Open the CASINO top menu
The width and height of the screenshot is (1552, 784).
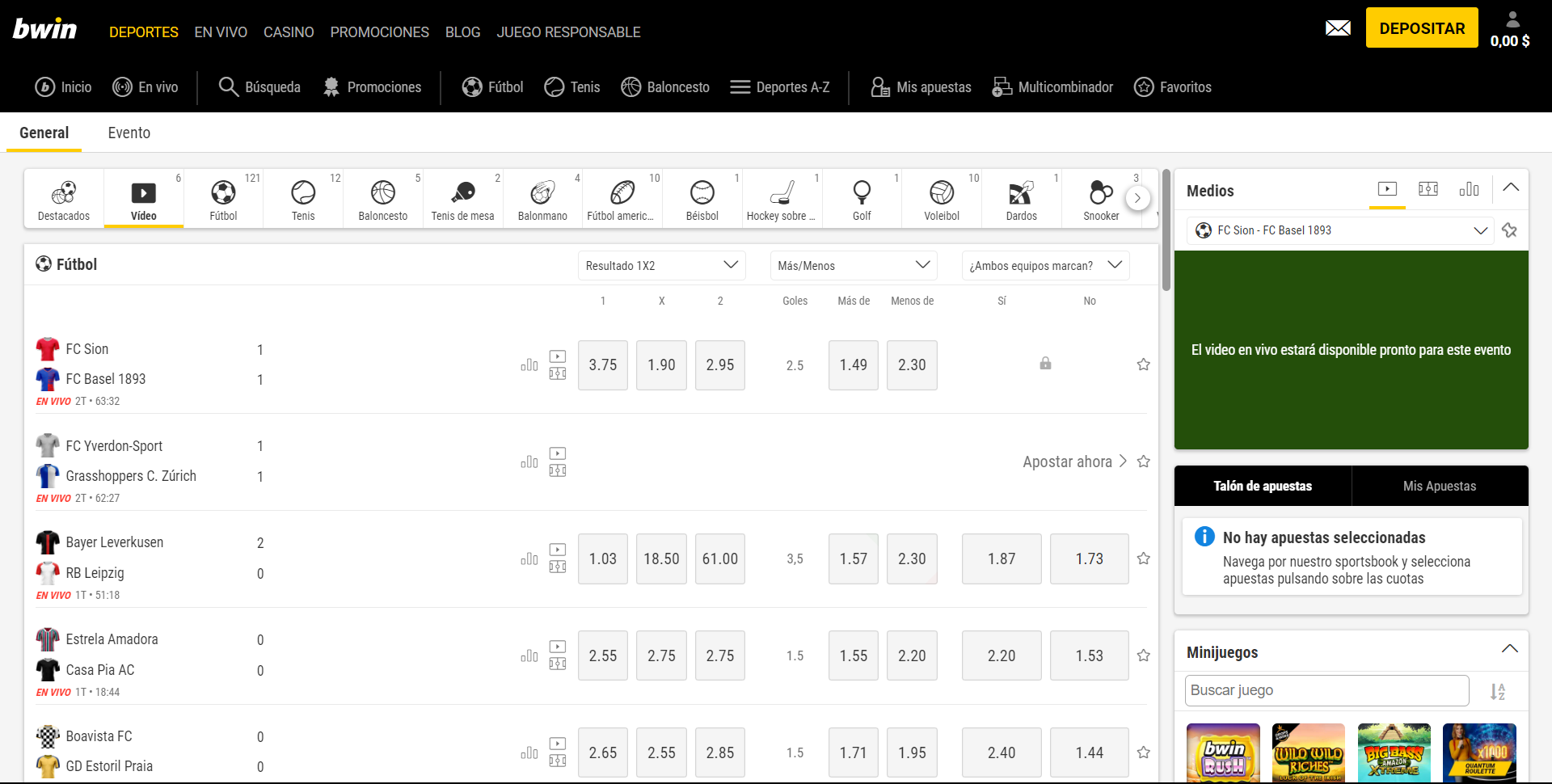(x=289, y=32)
